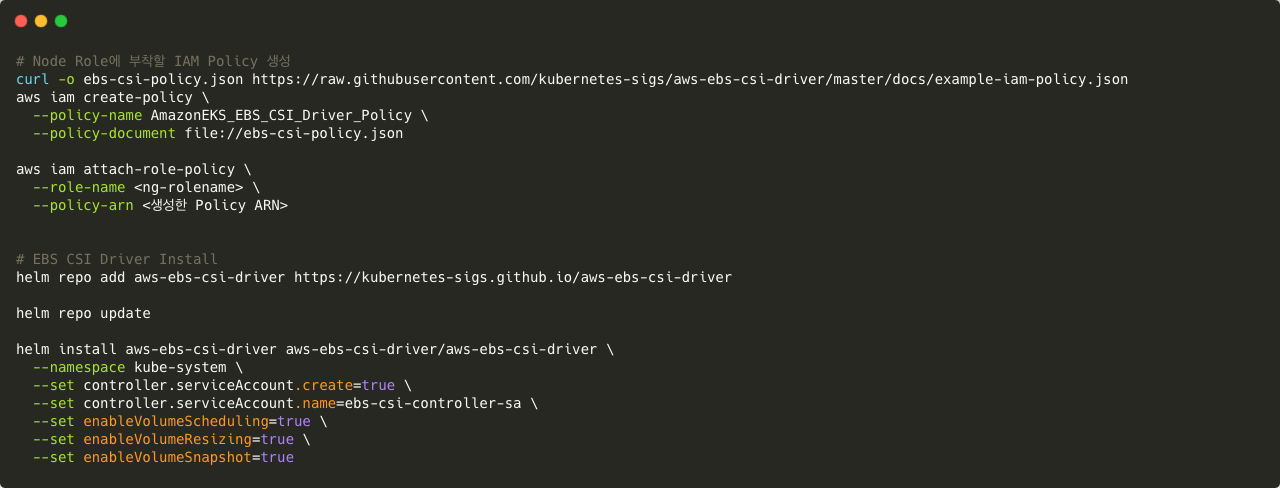Click enableVolumeSnapshot setting text
Viewport: 1280px width, 488px height.
(167, 457)
